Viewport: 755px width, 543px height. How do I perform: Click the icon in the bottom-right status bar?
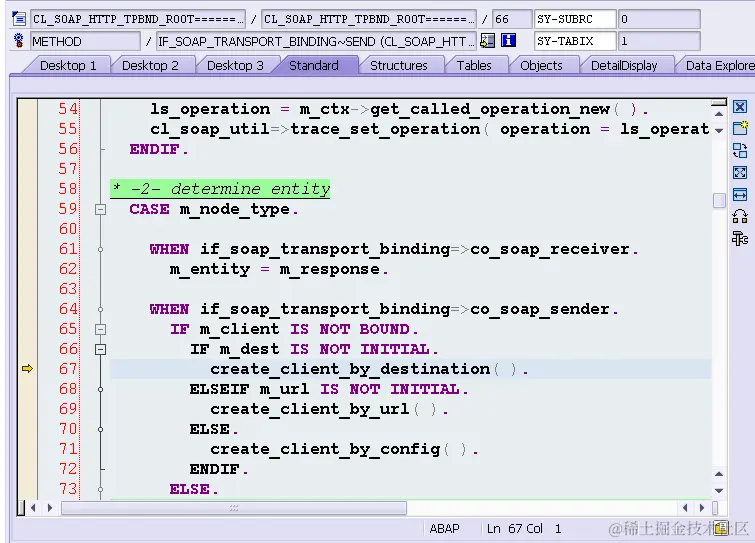721,529
